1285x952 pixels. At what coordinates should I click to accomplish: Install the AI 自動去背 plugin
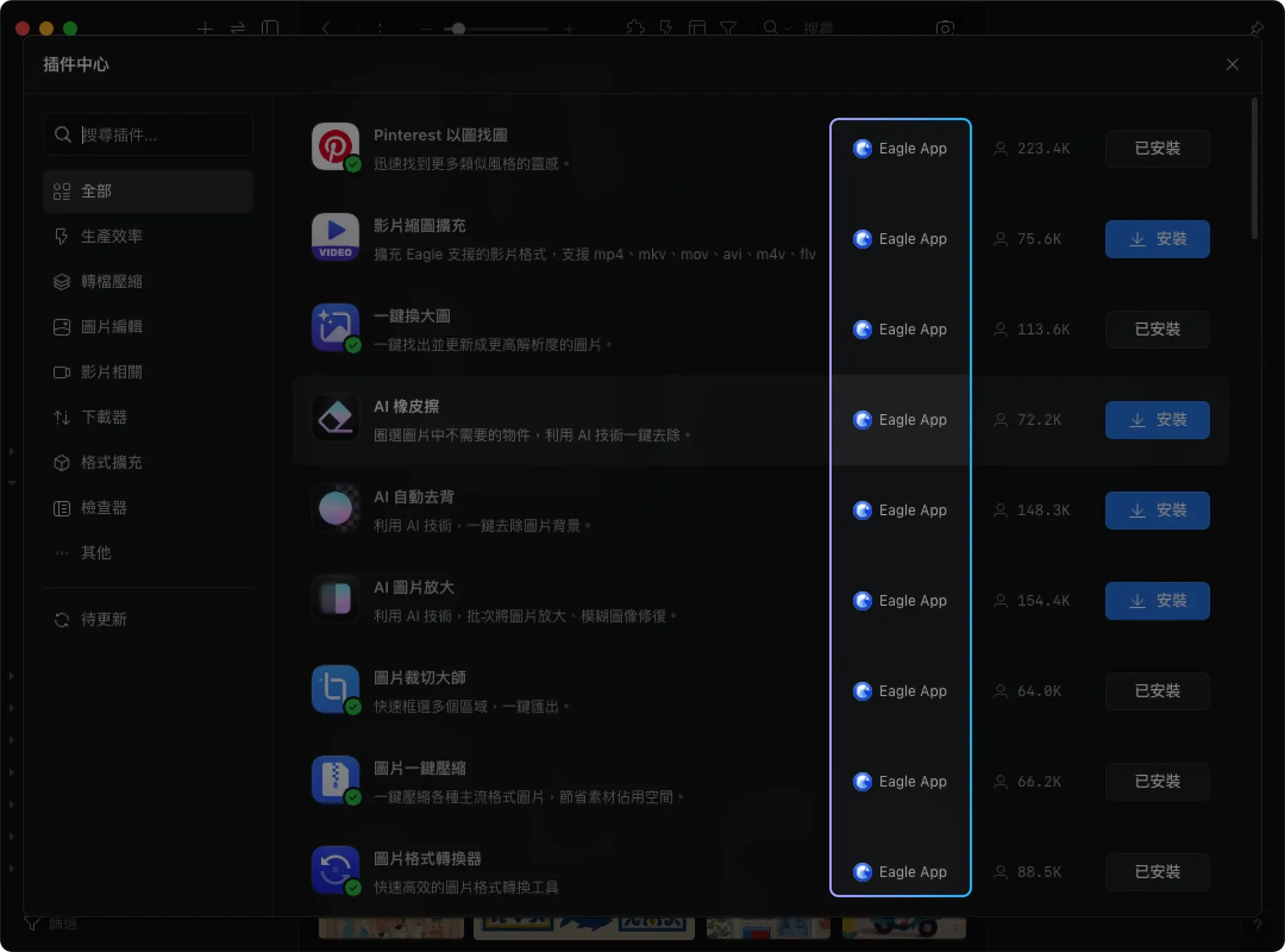[x=1157, y=510]
